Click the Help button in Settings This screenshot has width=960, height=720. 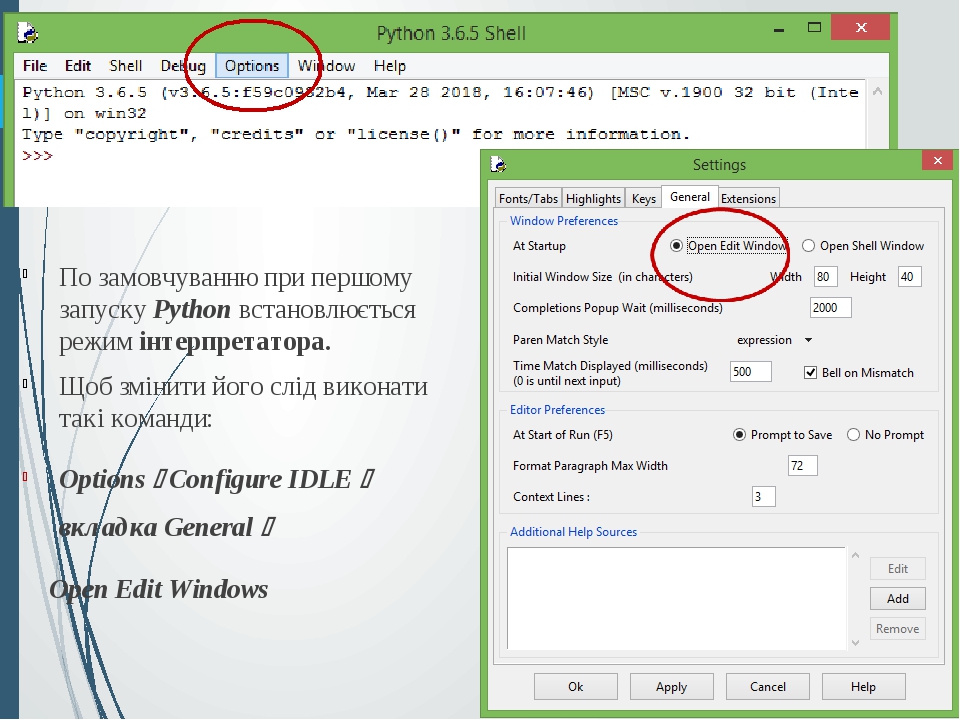click(863, 686)
